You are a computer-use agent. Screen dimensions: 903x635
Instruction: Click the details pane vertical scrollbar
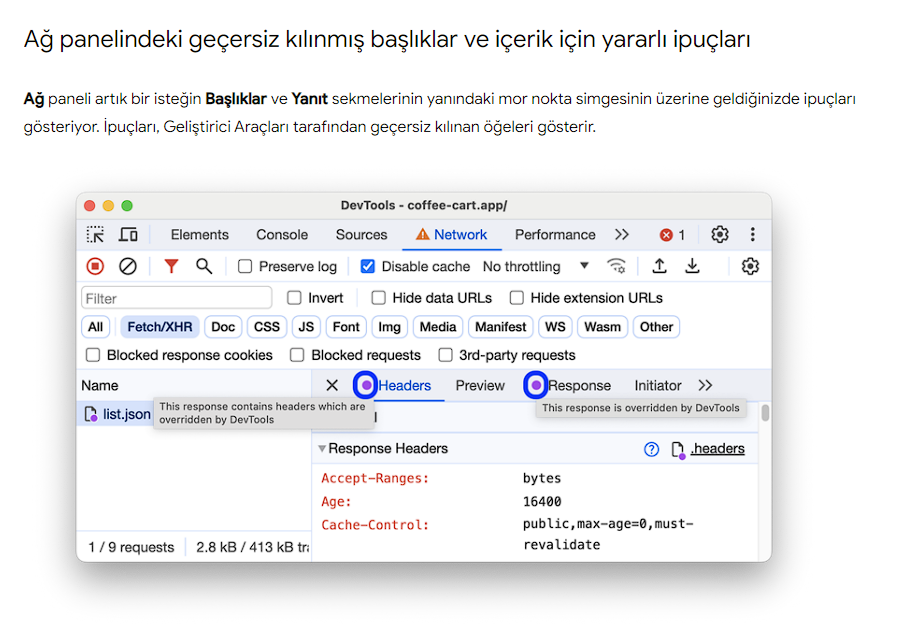coord(765,413)
